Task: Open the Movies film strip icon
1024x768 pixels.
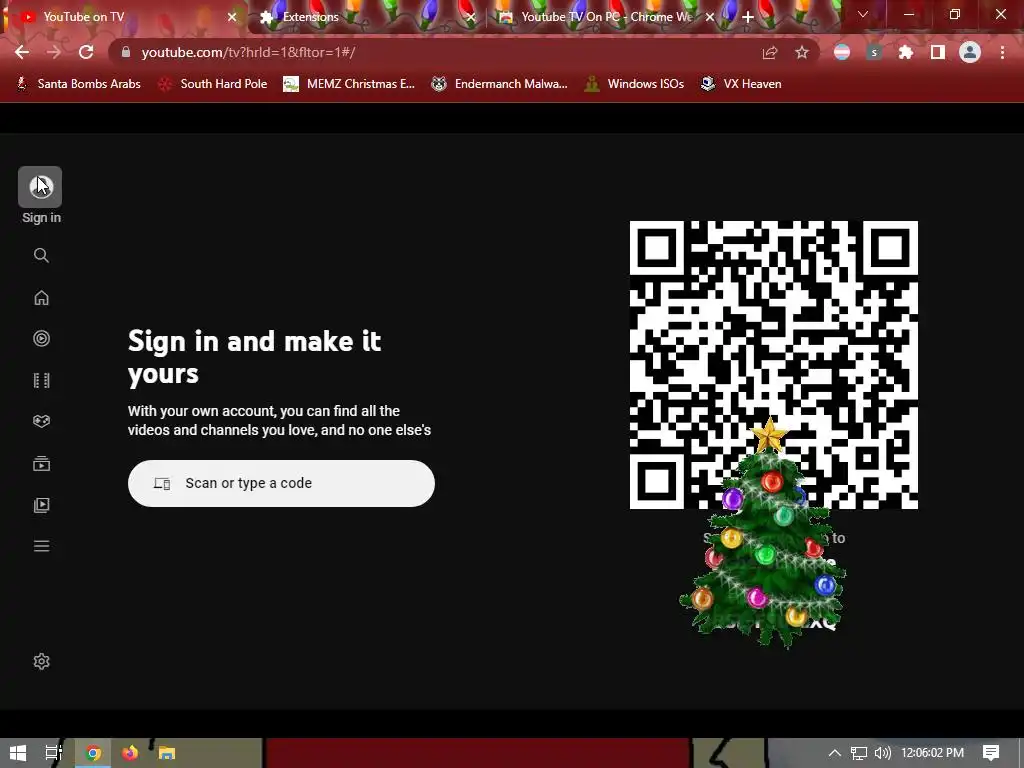Action: pyautogui.click(x=41, y=380)
